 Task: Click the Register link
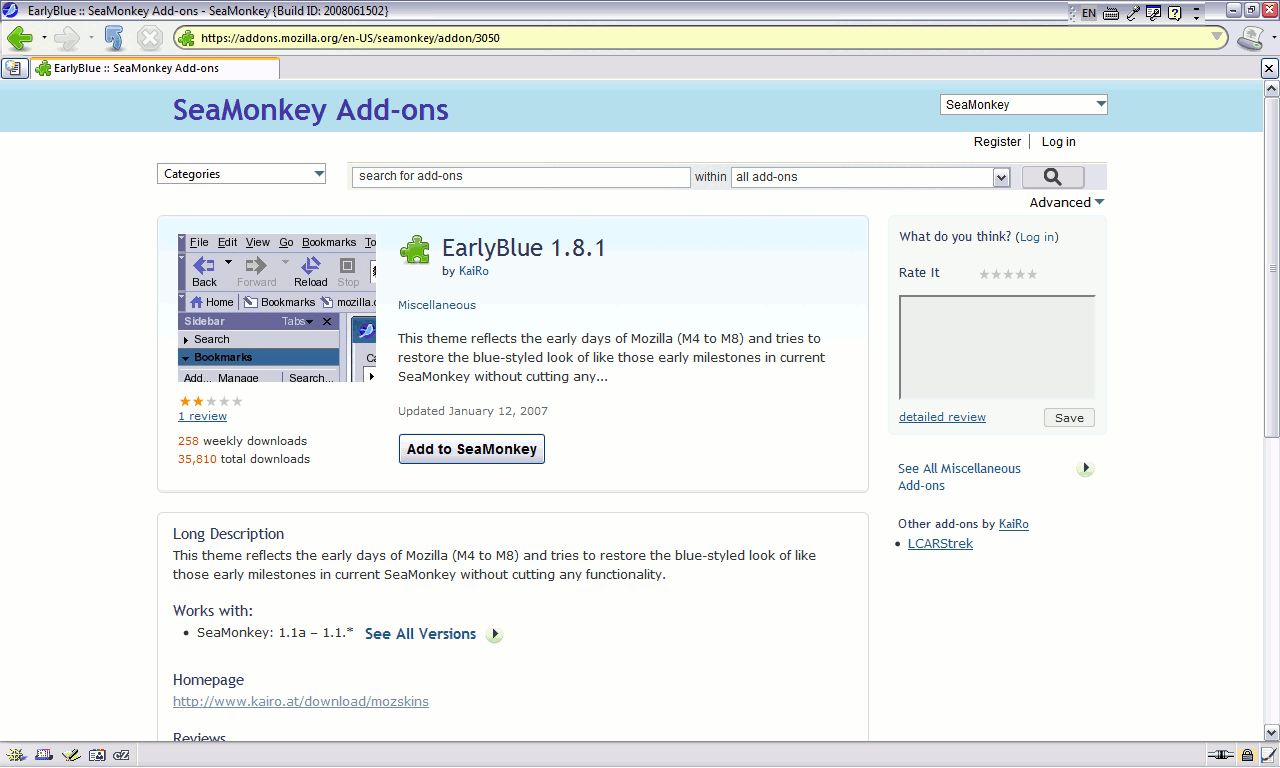(x=997, y=142)
